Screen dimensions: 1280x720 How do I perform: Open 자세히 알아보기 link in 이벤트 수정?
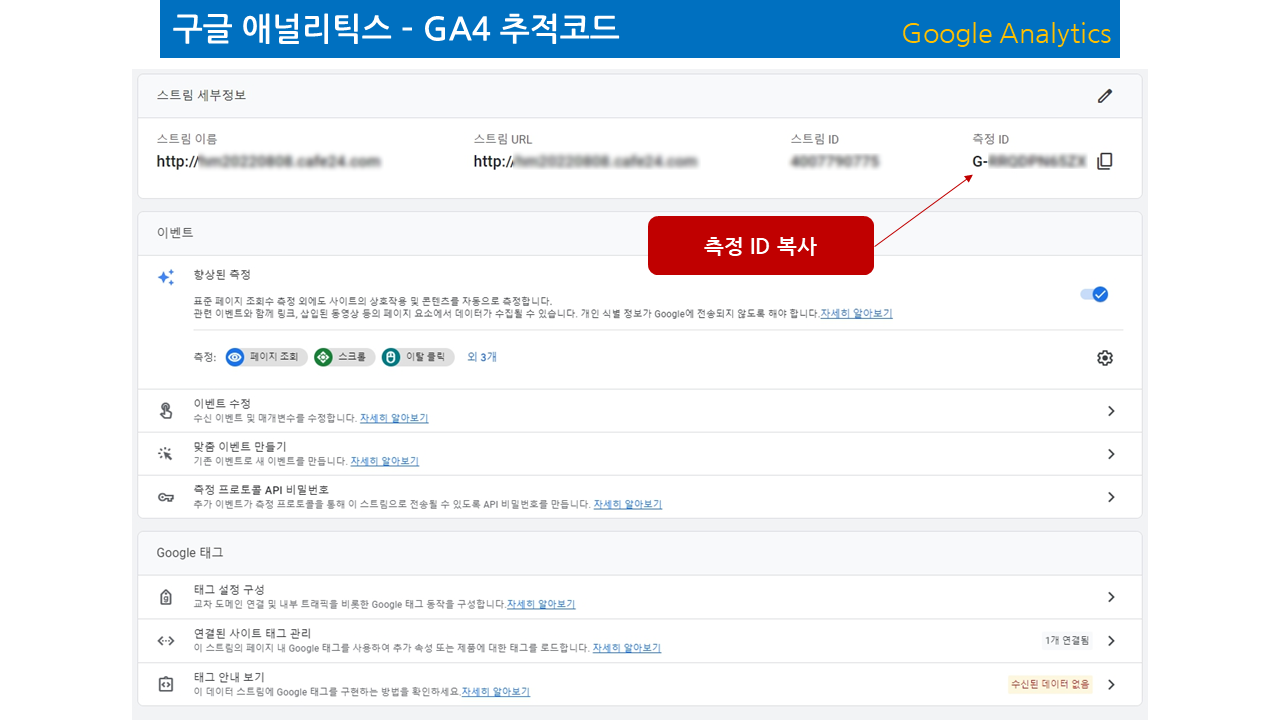pos(394,418)
